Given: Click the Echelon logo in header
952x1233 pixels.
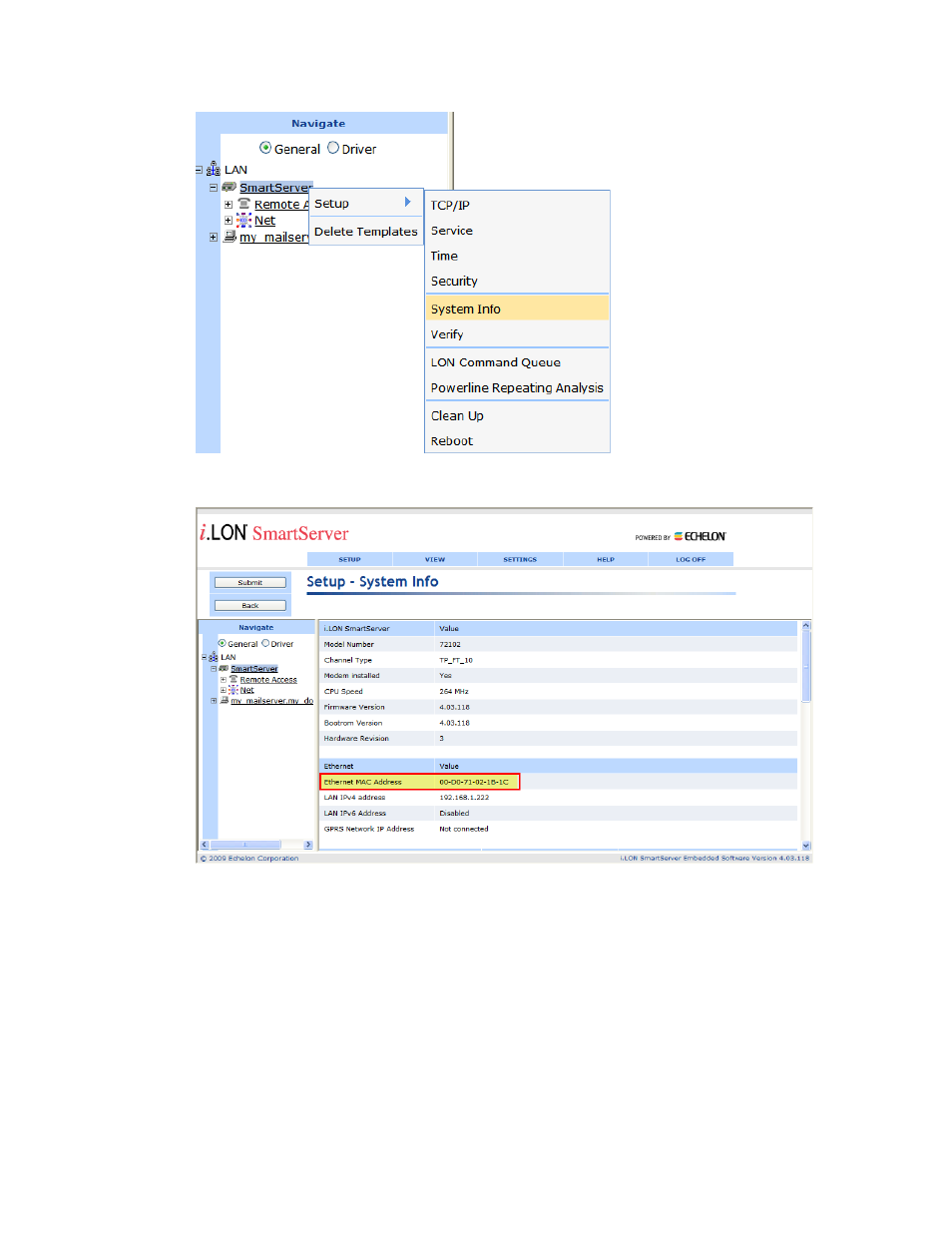Looking at the screenshot, I should (x=700, y=536).
